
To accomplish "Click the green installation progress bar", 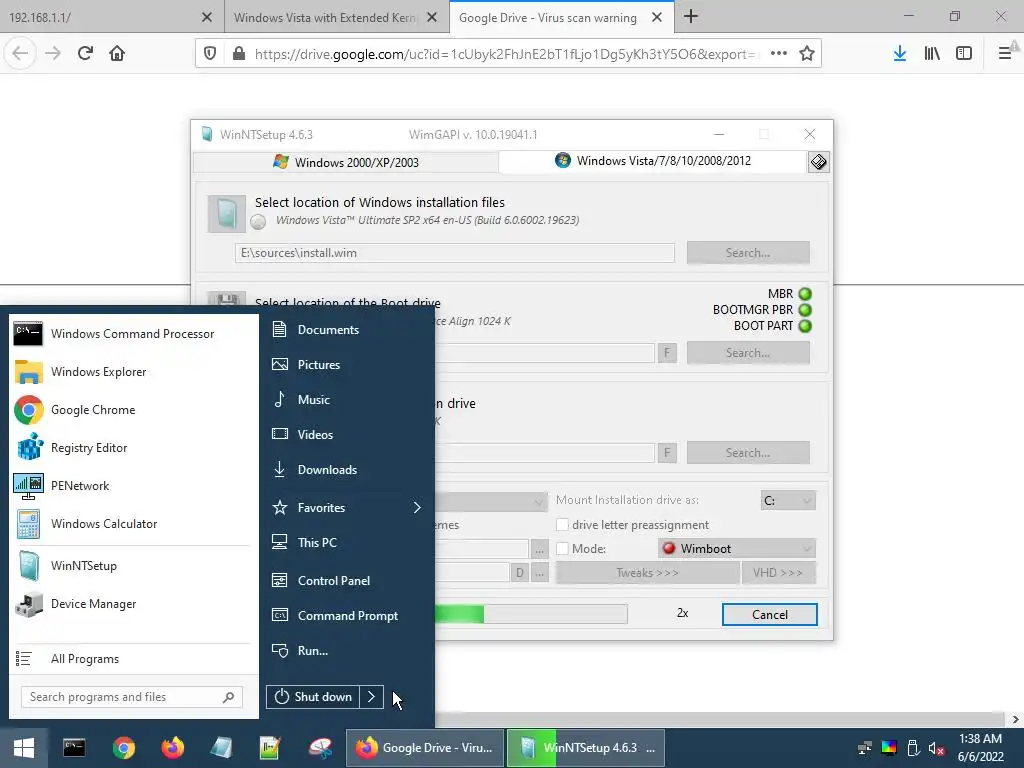I will pos(531,614).
